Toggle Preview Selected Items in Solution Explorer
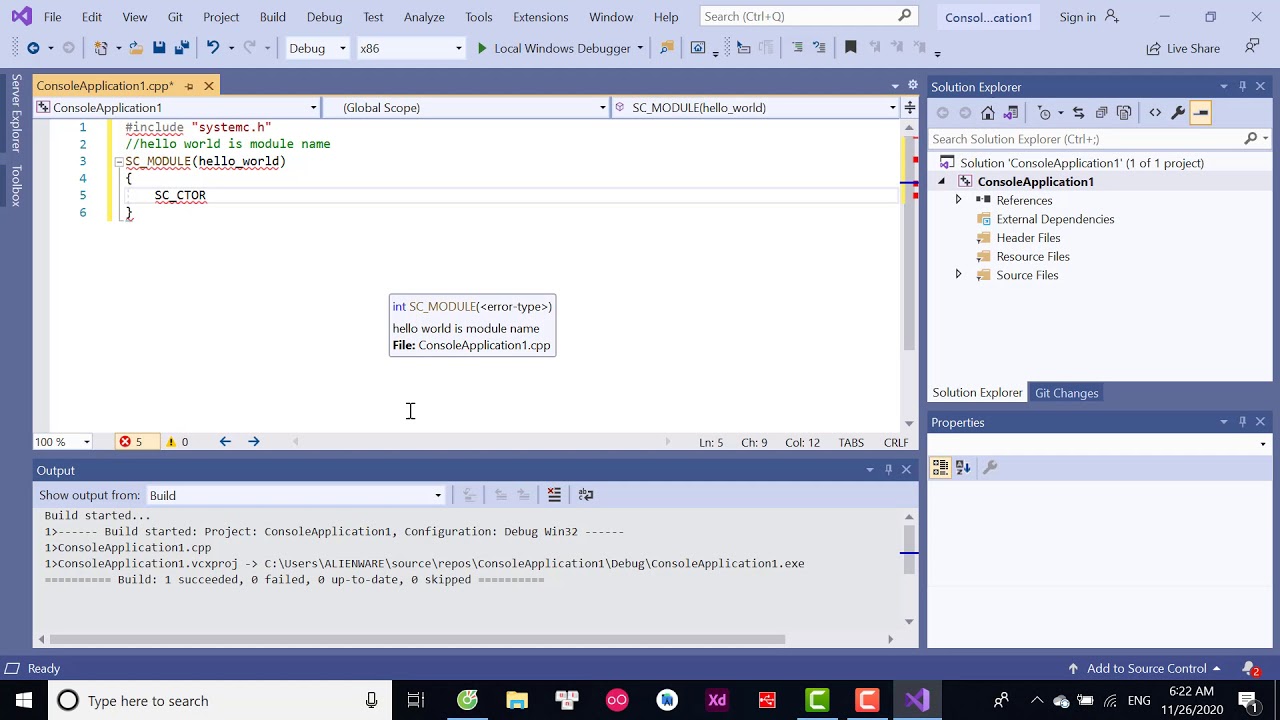This screenshot has height=720, width=1280. click(x=1201, y=113)
